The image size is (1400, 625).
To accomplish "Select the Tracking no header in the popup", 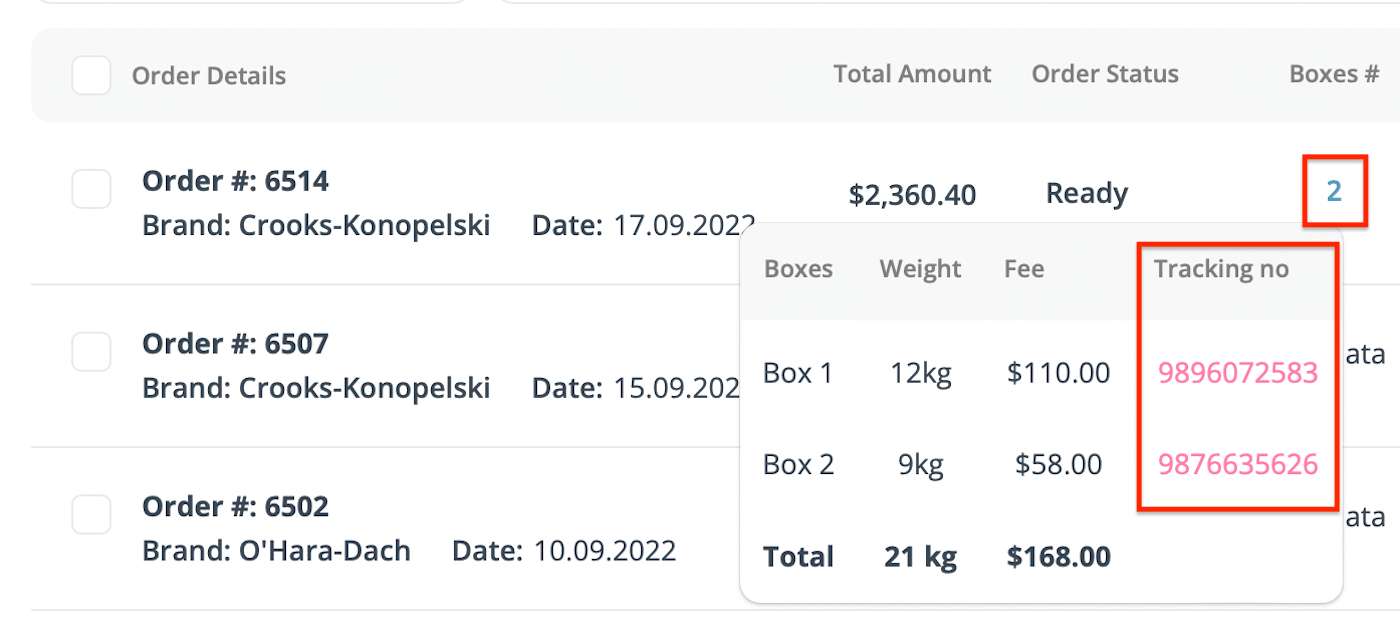I will [x=1221, y=268].
